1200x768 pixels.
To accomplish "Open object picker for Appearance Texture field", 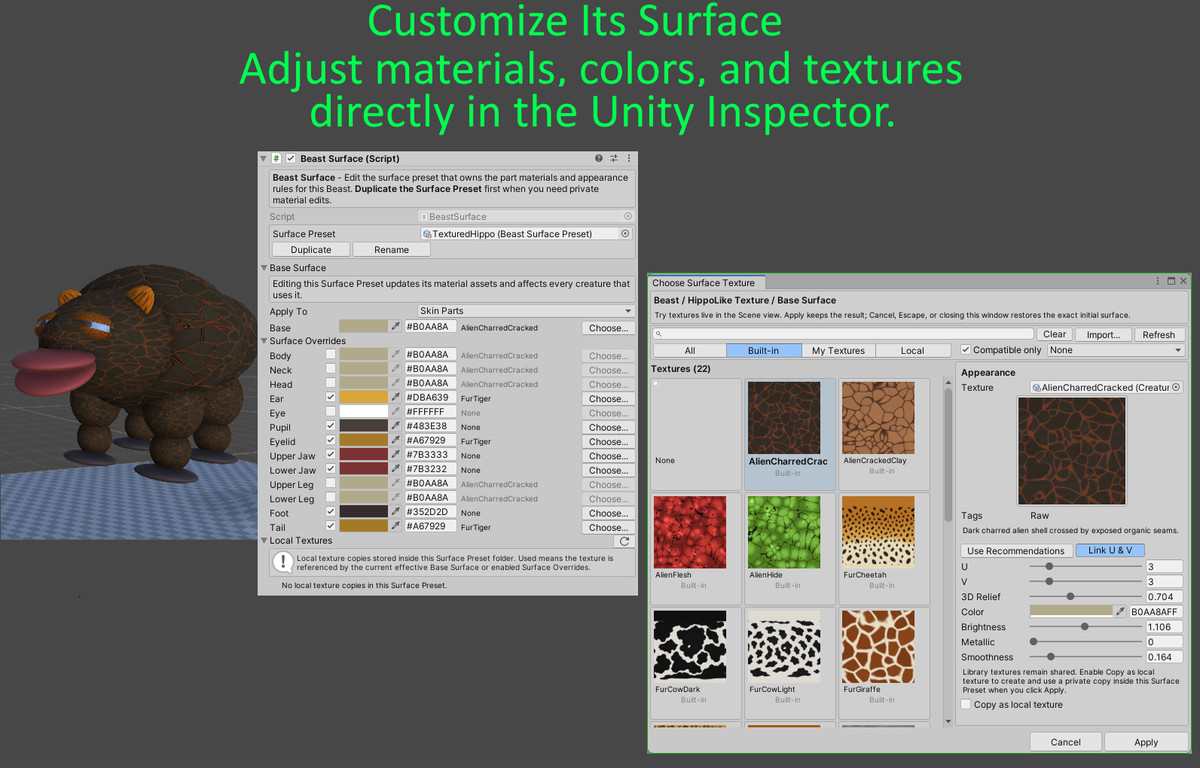I will point(1176,387).
